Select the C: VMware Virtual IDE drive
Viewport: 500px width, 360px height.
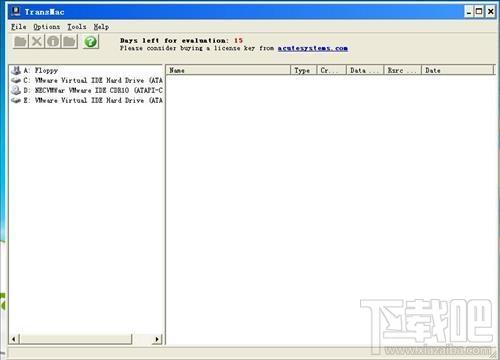point(87,80)
